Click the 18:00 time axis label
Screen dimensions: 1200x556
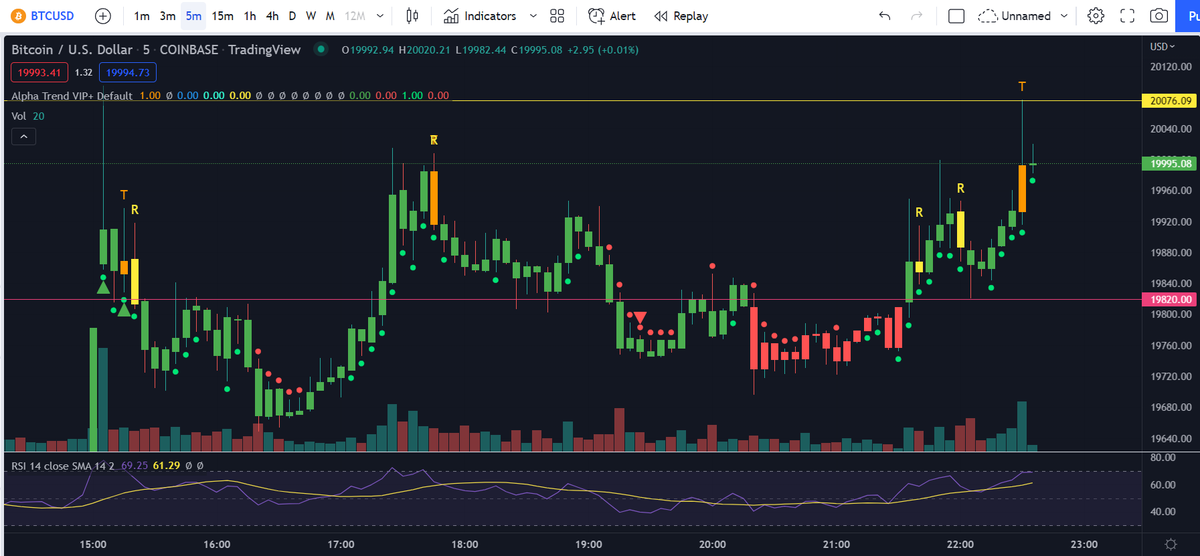464,545
